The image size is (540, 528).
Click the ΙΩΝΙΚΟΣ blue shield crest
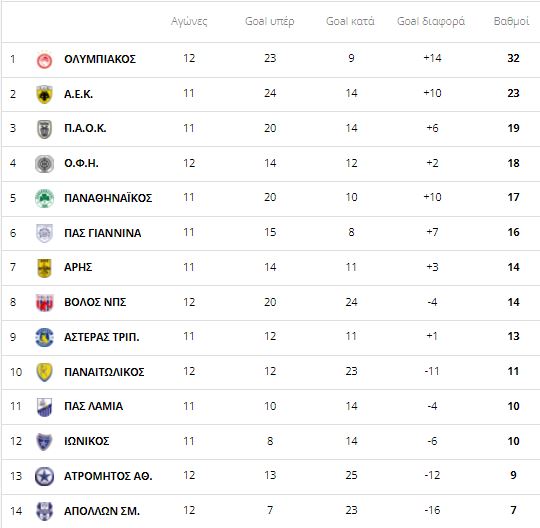tap(44, 442)
